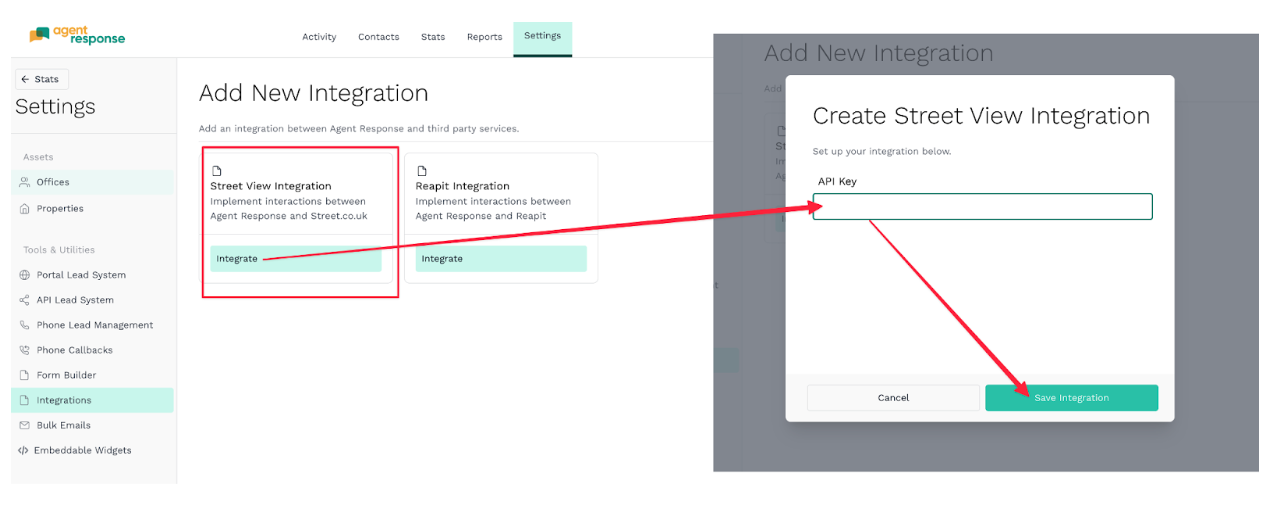Click the Form Builder document icon

[25, 375]
